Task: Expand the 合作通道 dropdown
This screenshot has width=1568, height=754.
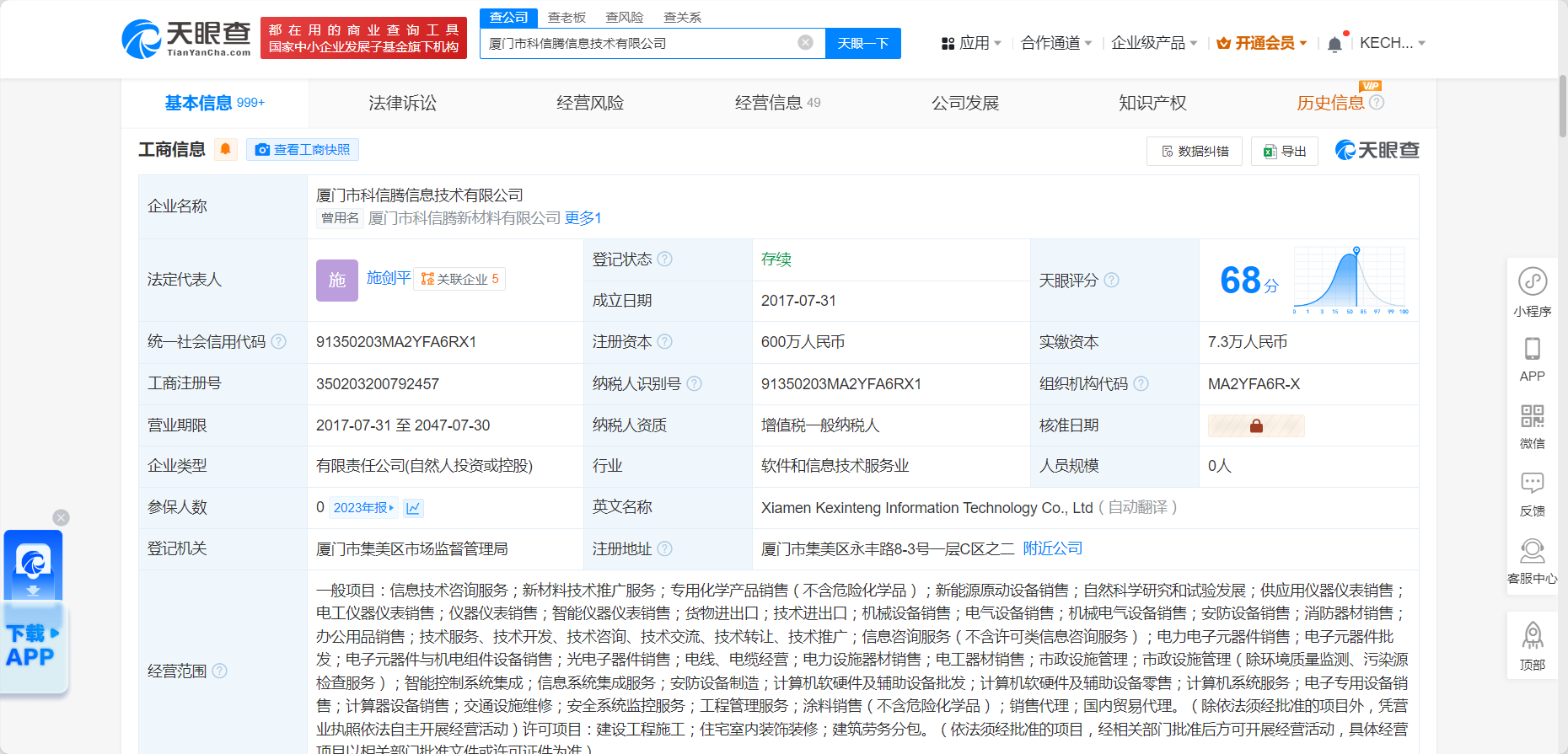Action: click(1055, 43)
